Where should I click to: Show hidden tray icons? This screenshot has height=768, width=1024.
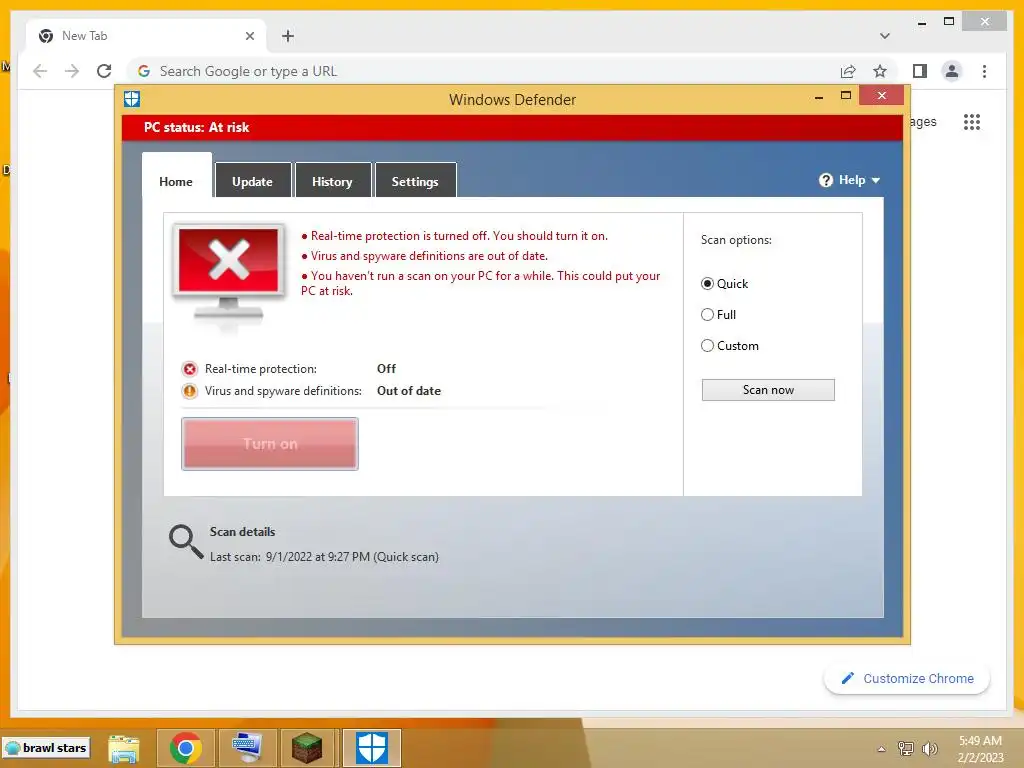[881, 749]
